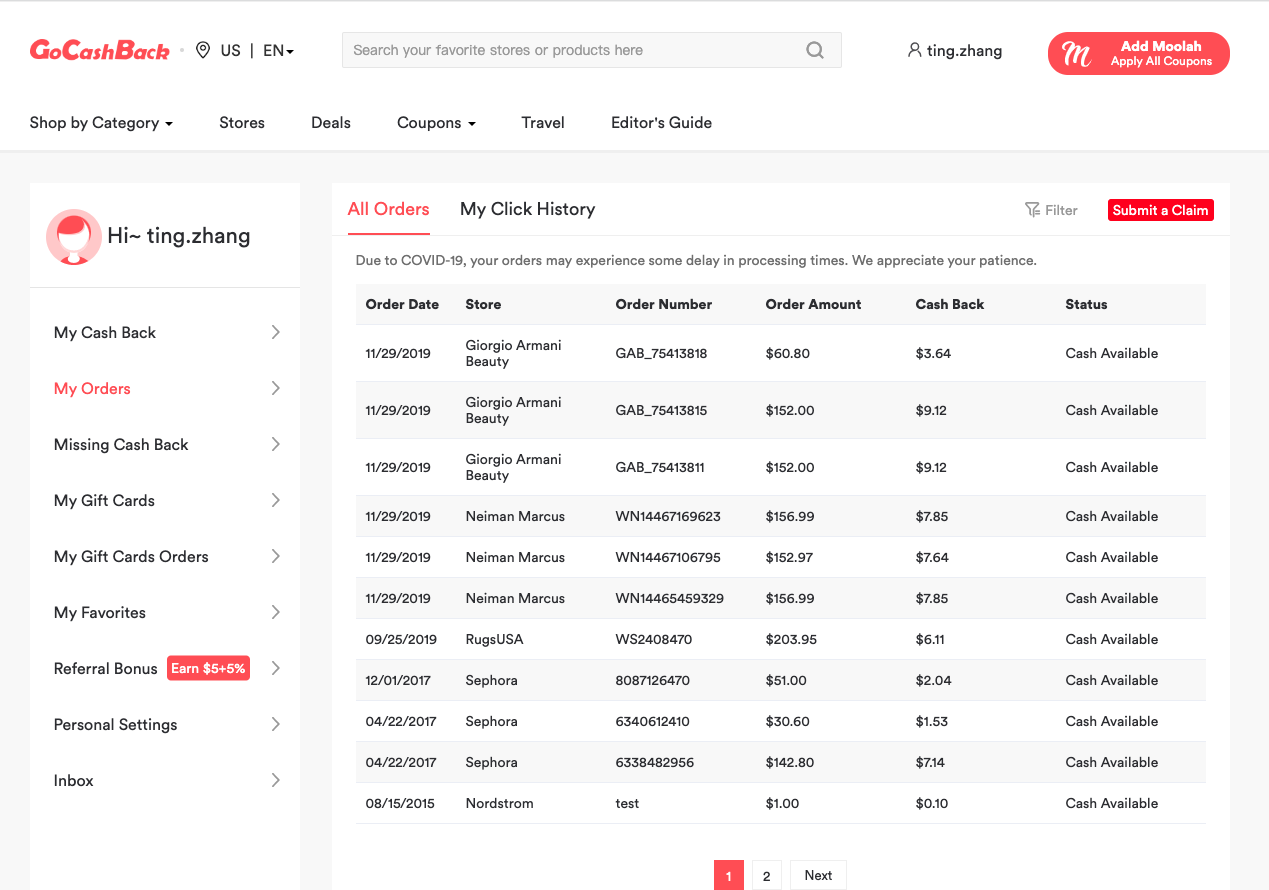
Task: Click order number 6338482956
Action: (x=655, y=762)
